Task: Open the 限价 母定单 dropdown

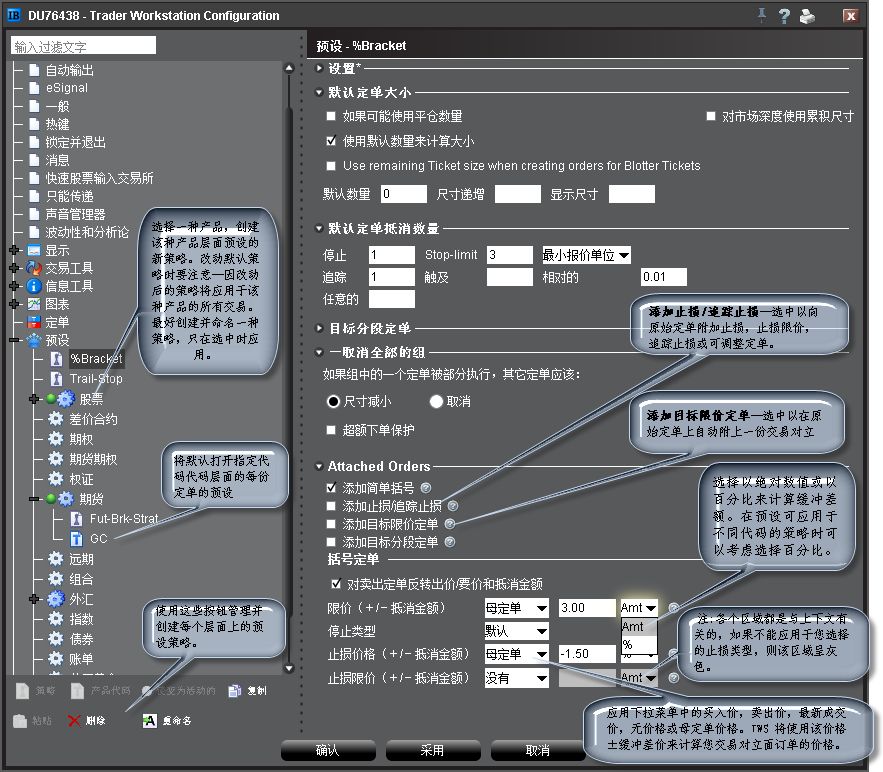Action: coord(516,608)
